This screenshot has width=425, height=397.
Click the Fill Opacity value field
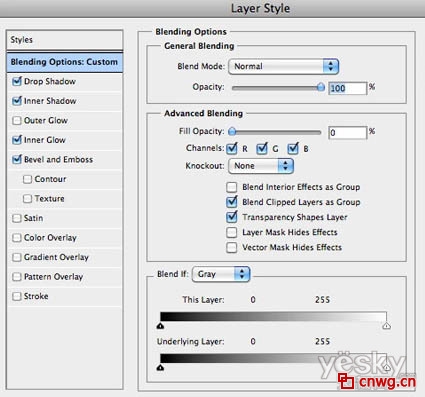[347, 133]
